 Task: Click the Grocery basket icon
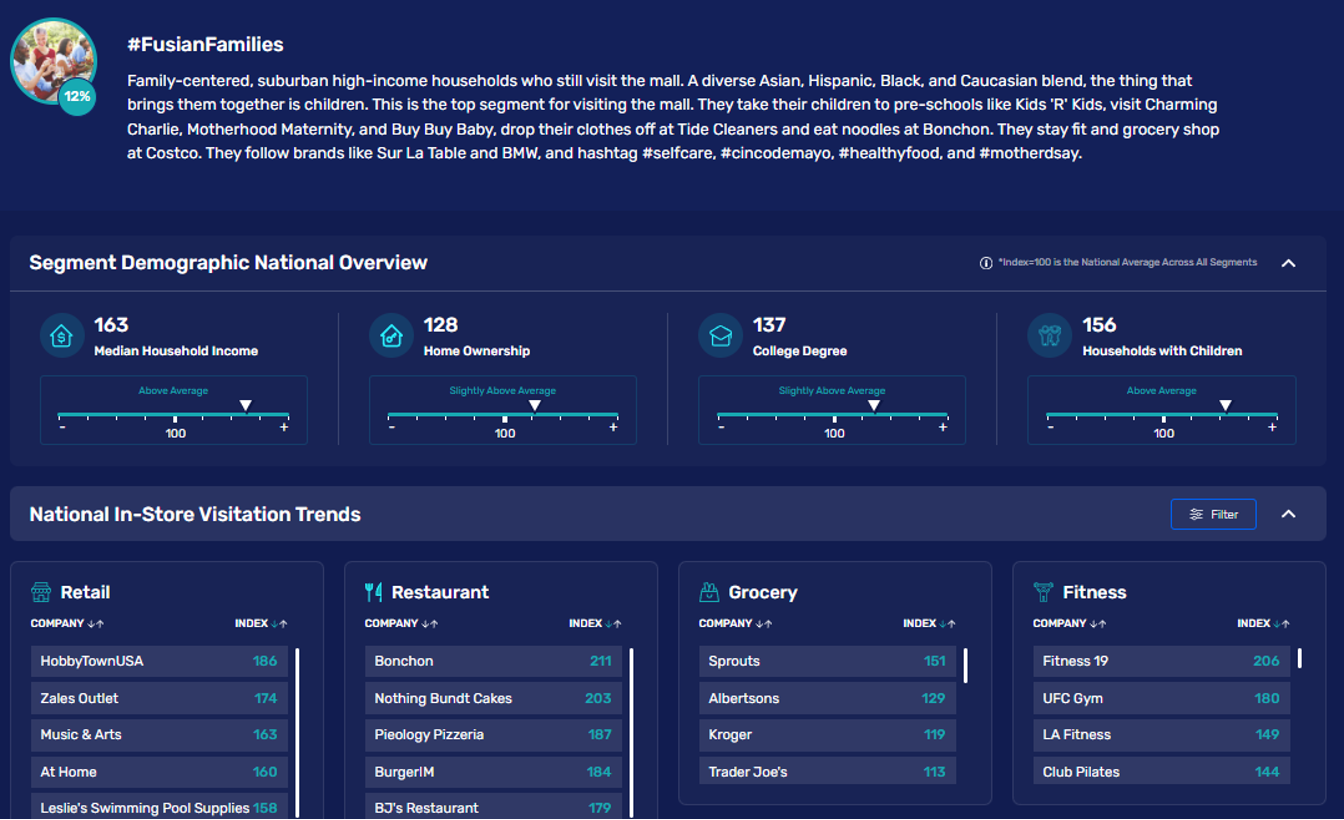tap(709, 592)
